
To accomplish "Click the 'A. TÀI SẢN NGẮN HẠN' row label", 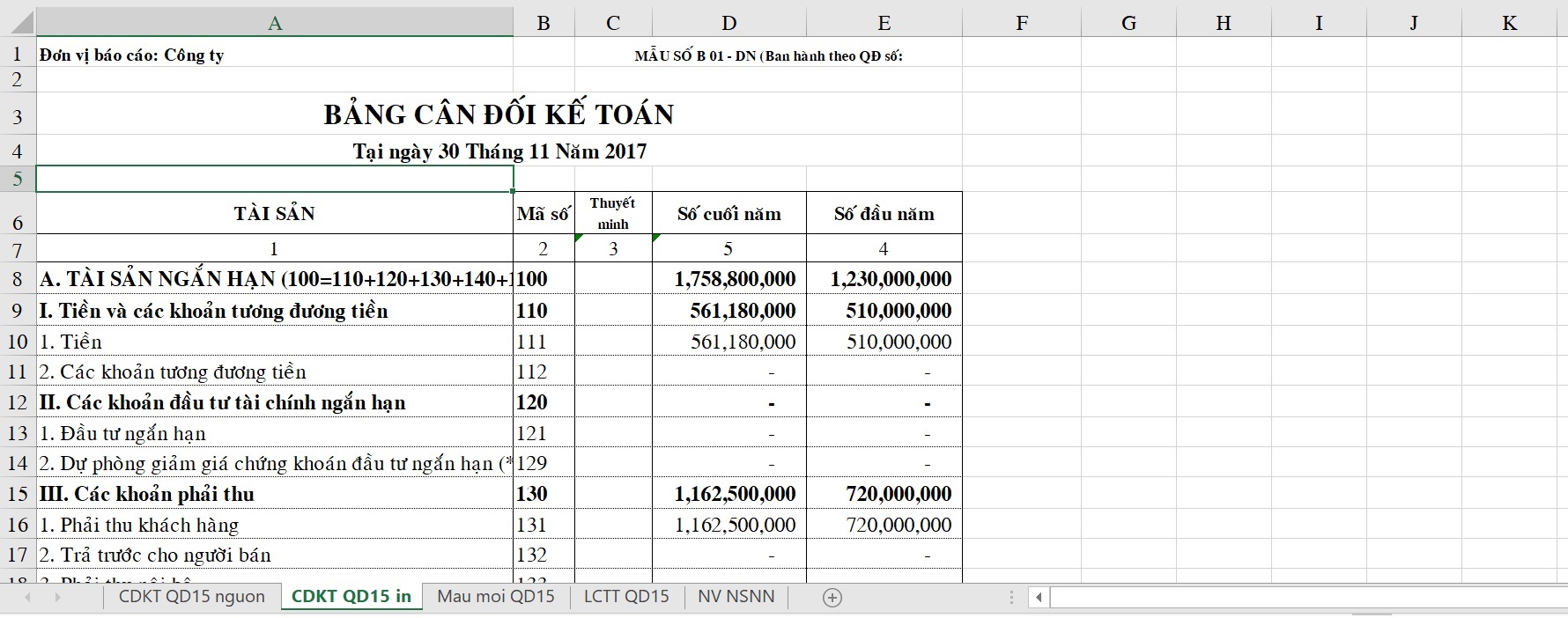I will click(275, 279).
